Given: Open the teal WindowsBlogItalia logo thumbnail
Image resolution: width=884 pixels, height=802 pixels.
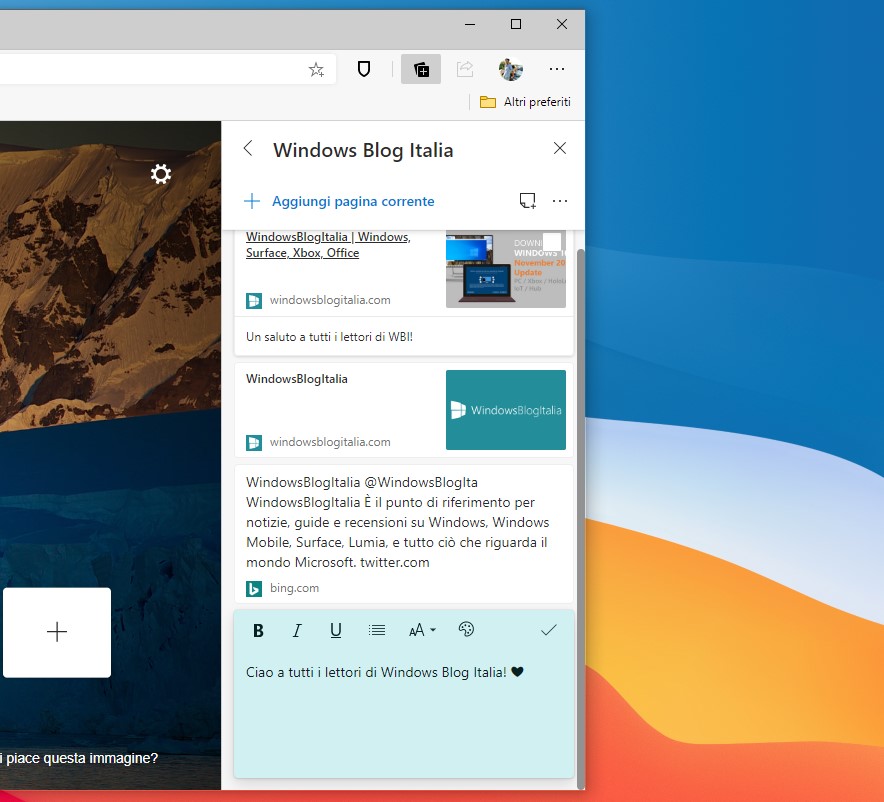Looking at the screenshot, I should 506,410.
